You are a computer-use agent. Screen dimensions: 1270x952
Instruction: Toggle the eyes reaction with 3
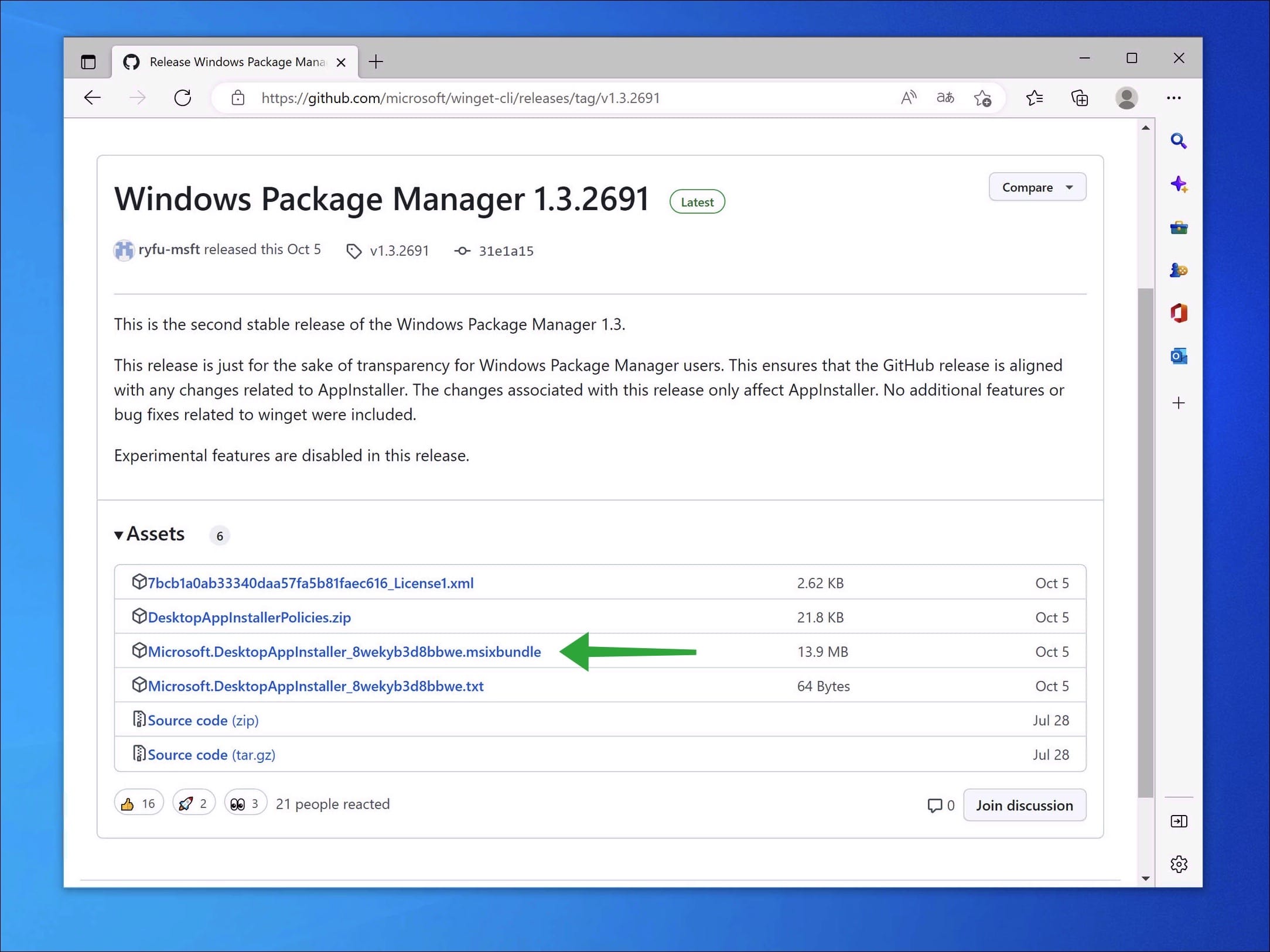[x=245, y=804]
